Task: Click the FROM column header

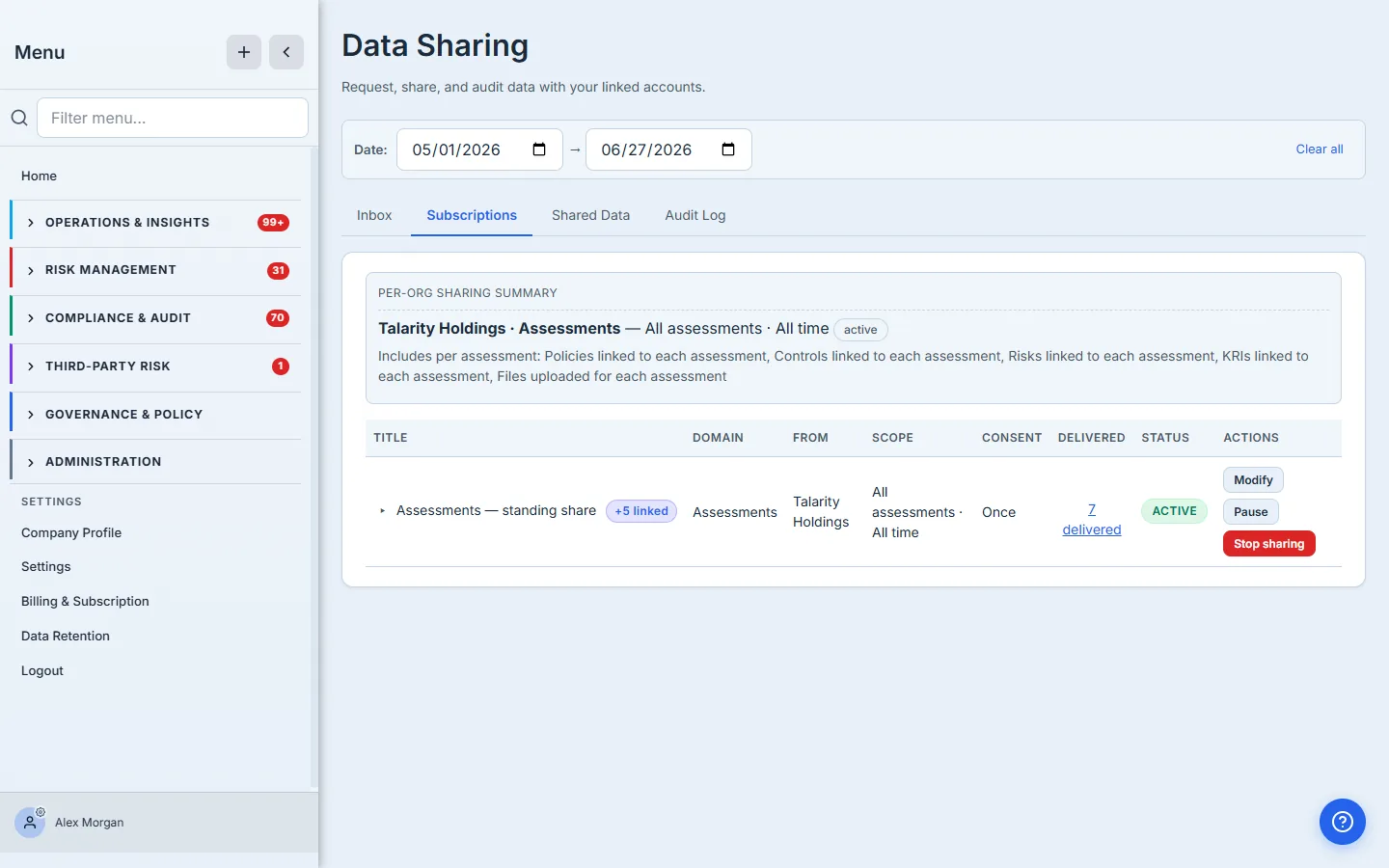Action: [810, 438]
